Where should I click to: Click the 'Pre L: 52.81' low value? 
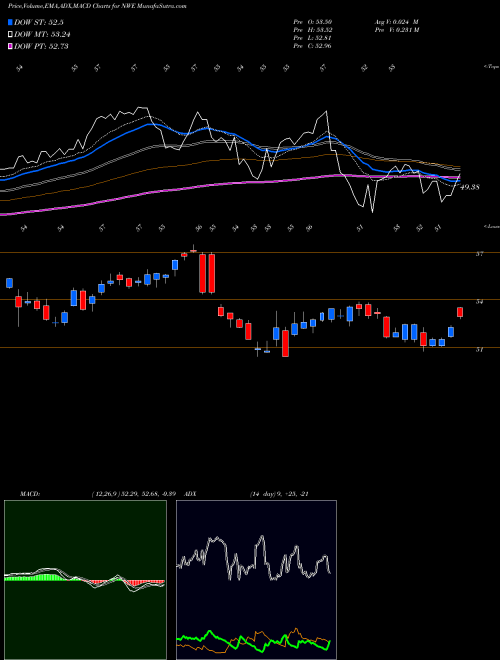tap(313, 38)
